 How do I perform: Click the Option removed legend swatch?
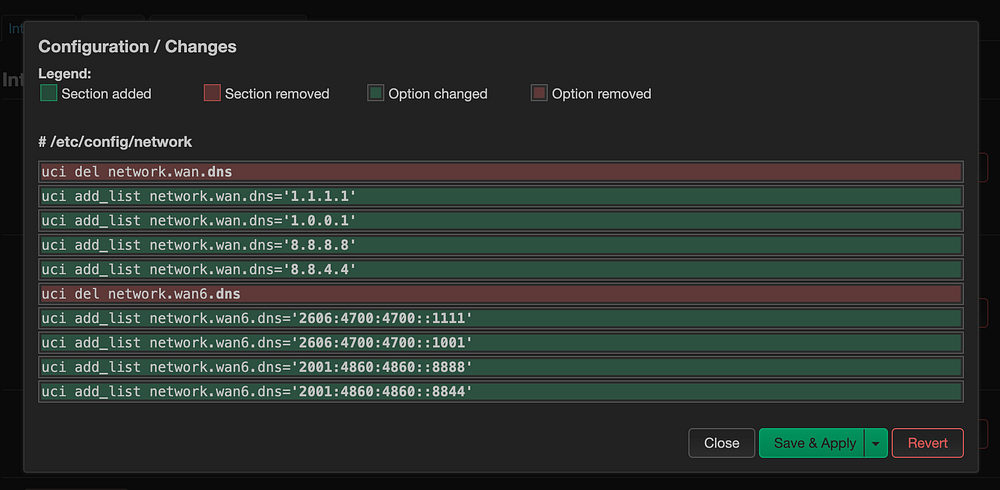tap(539, 93)
